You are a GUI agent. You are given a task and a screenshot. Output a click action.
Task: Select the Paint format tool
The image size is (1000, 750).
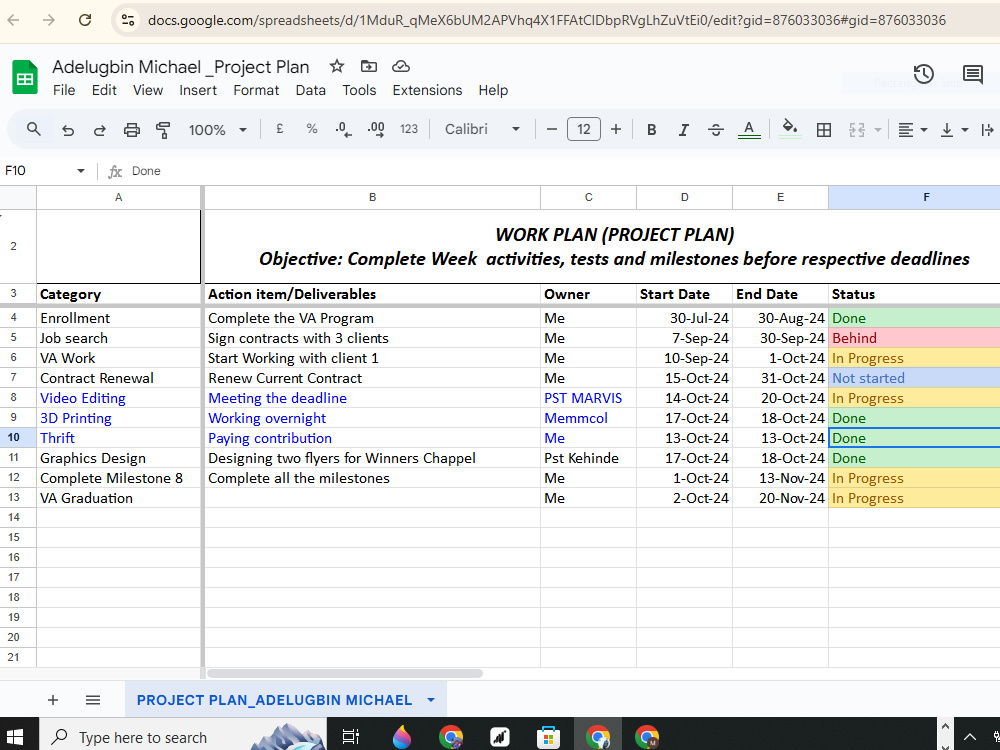(x=163, y=130)
